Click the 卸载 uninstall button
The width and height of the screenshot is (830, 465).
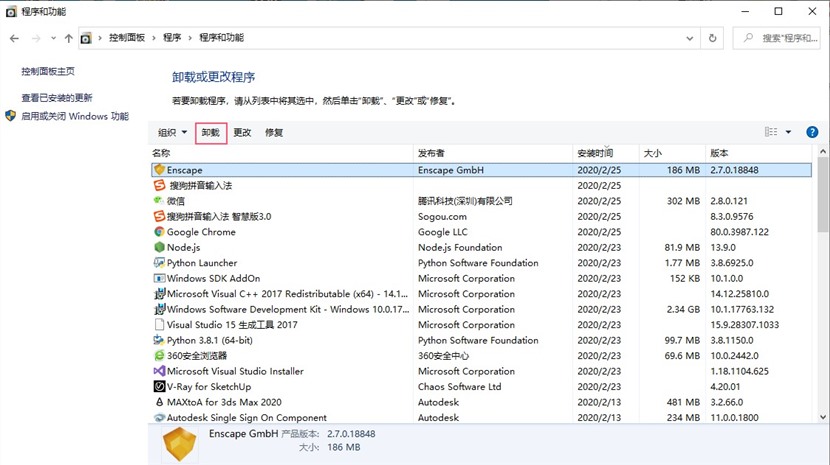click(x=211, y=133)
